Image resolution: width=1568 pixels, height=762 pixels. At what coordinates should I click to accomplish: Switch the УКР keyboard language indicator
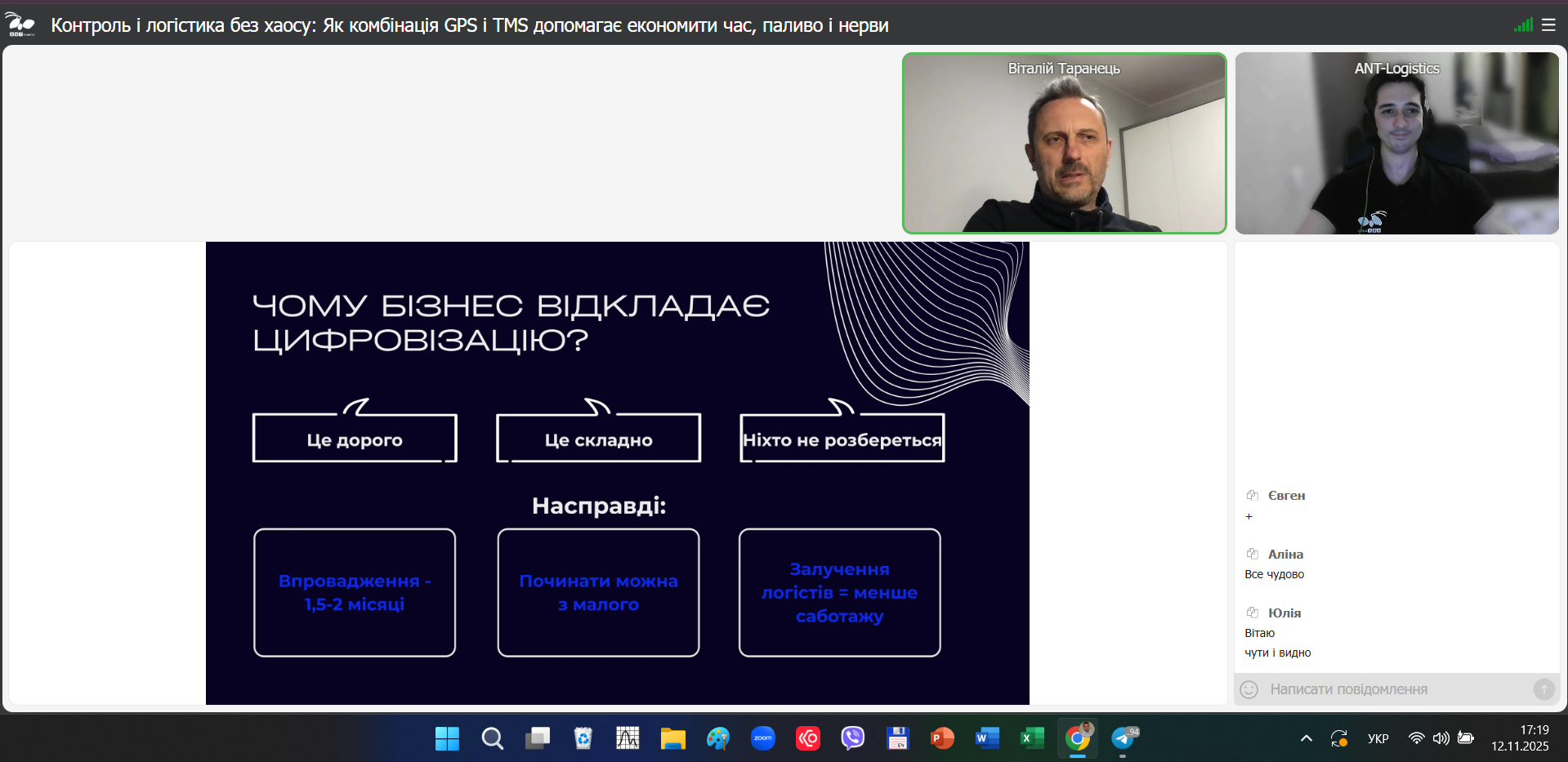point(1378,738)
